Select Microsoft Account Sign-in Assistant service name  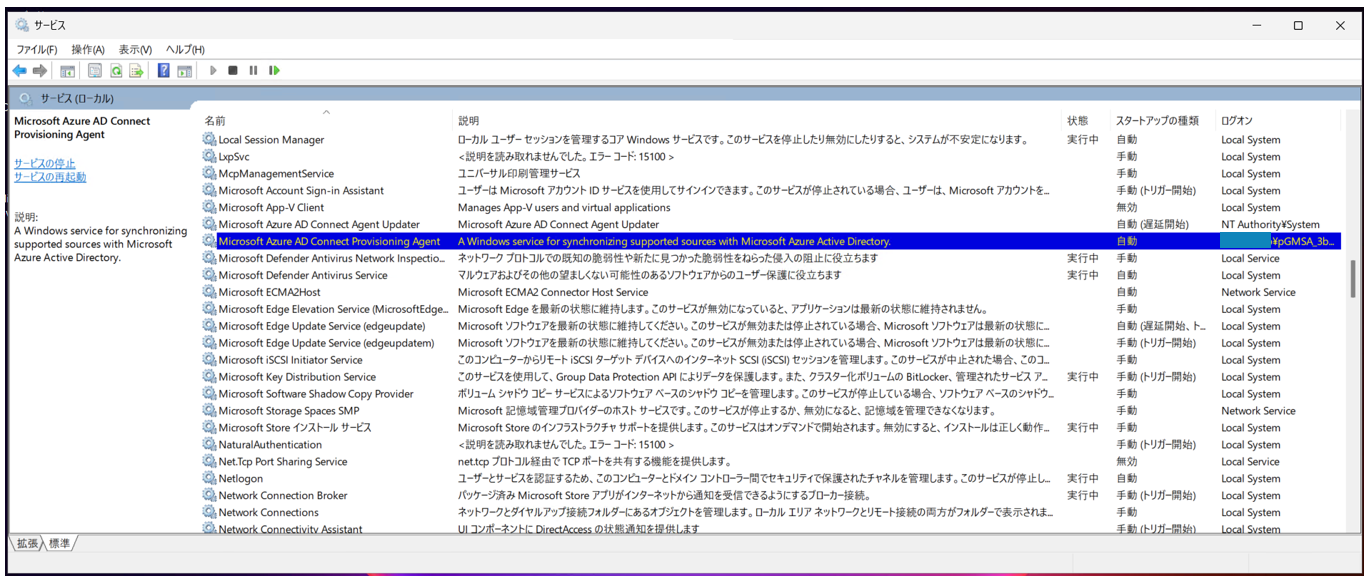pos(301,191)
